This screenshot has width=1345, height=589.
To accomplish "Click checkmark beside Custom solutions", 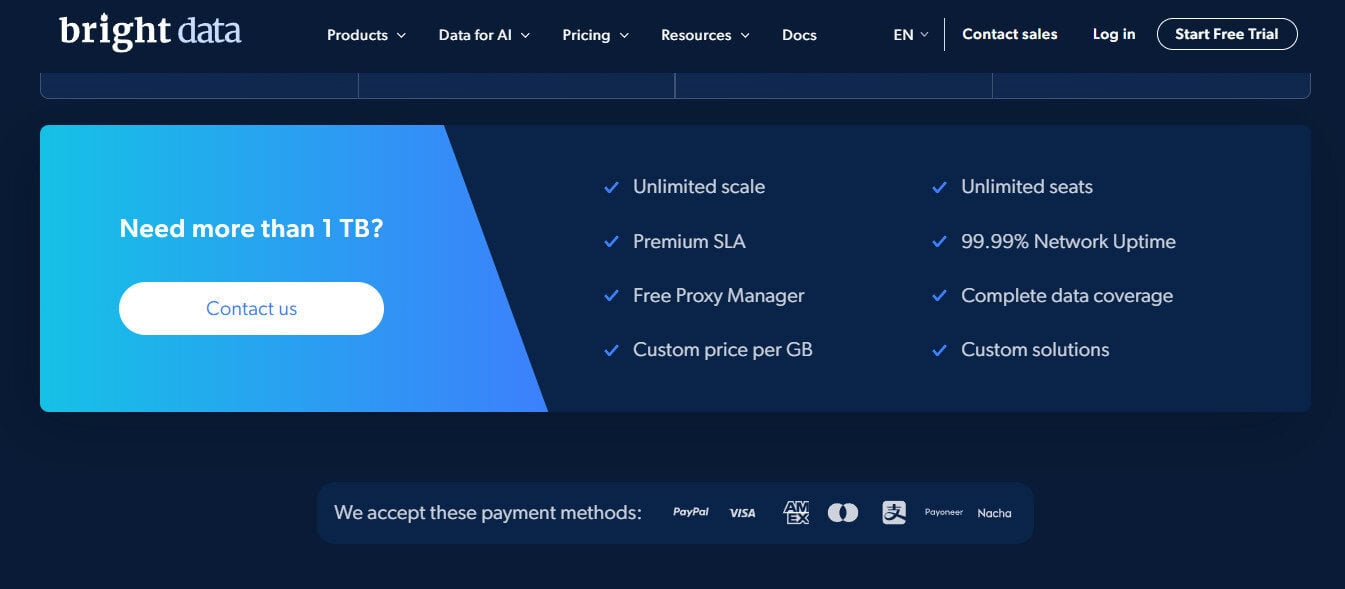I will click(x=939, y=350).
